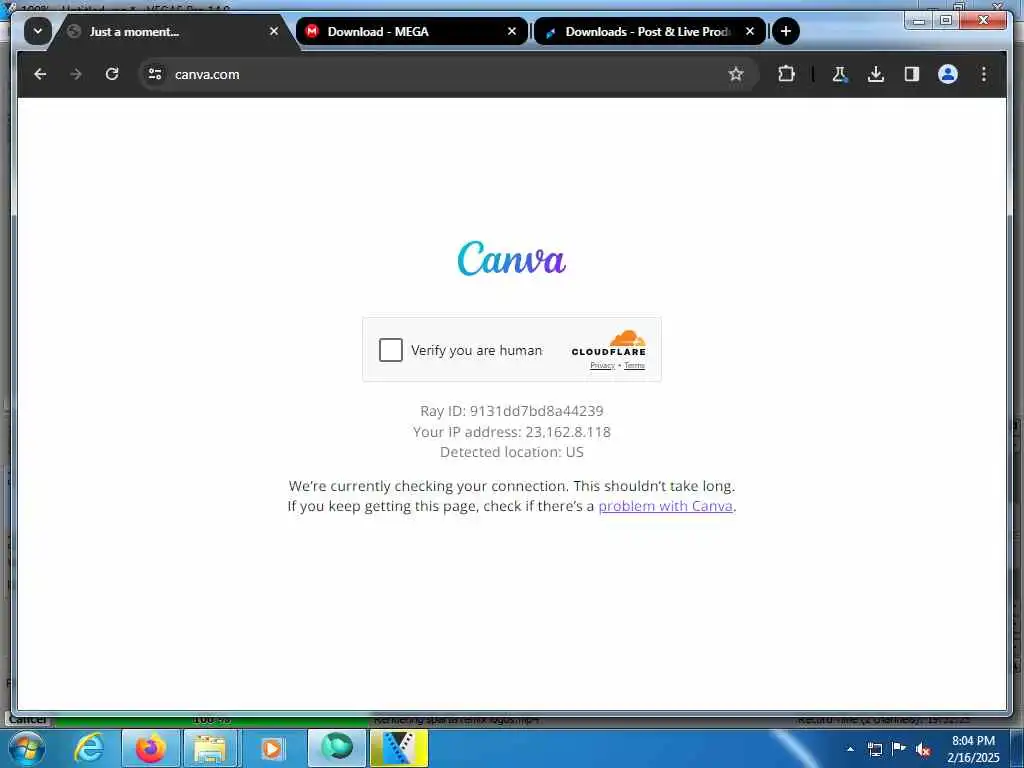Open the Windows Start menu

(x=25, y=748)
